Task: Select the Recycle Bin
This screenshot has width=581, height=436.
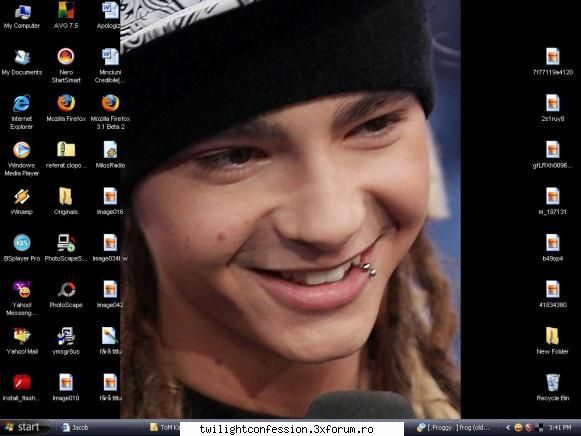Action: coord(552,387)
